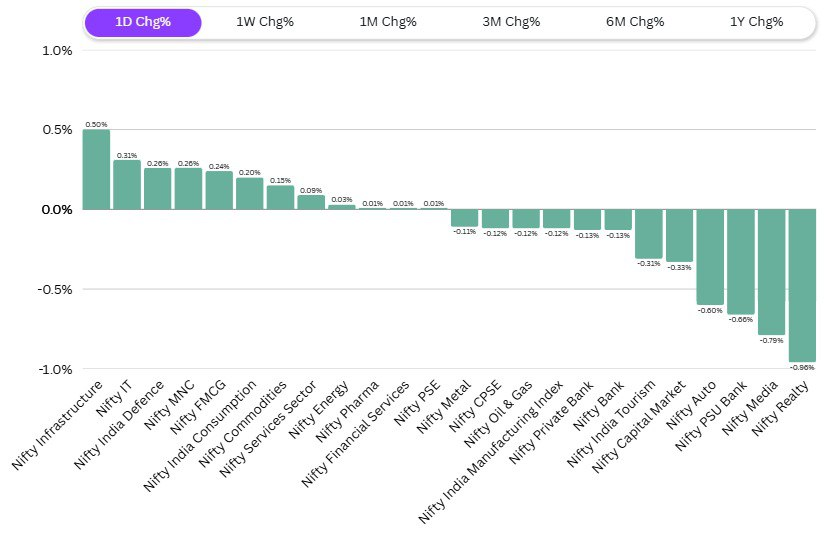This screenshot has width=830, height=534.
Task: Open the 1M Chg% tab
Action: [388, 22]
